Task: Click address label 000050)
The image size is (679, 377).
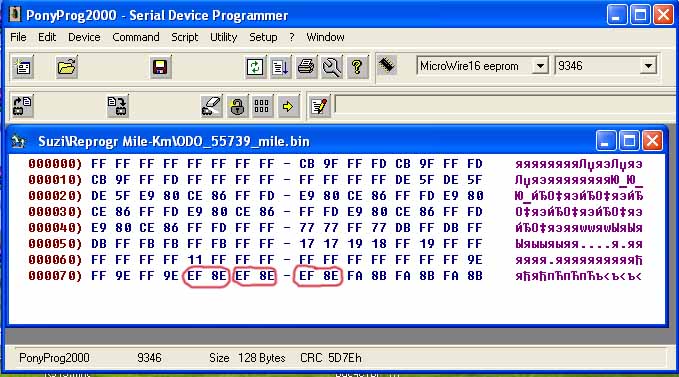Action: coord(55,244)
